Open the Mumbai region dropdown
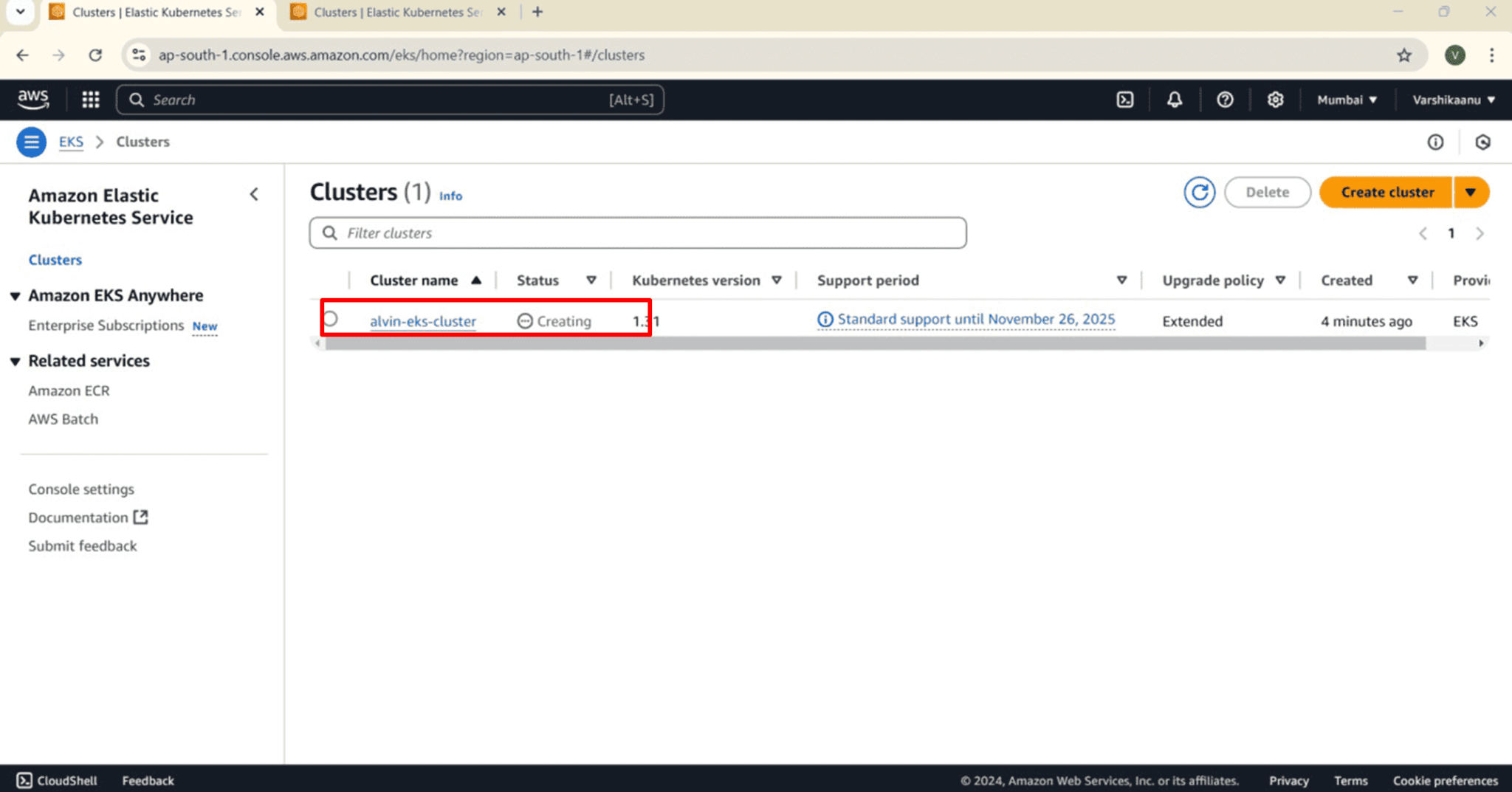The height and width of the screenshot is (792, 1512). [1346, 100]
